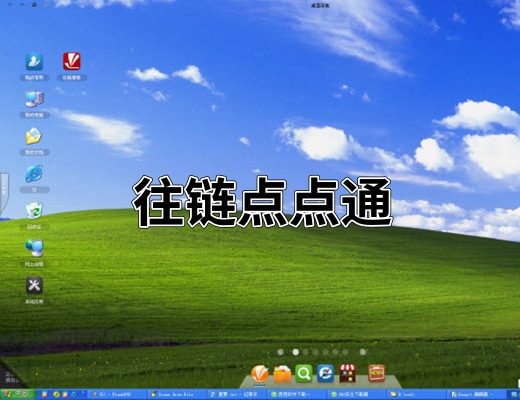The image size is (520, 400).
Task: Click the brown news board dock icon
Action: pyautogui.click(x=377, y=374)
